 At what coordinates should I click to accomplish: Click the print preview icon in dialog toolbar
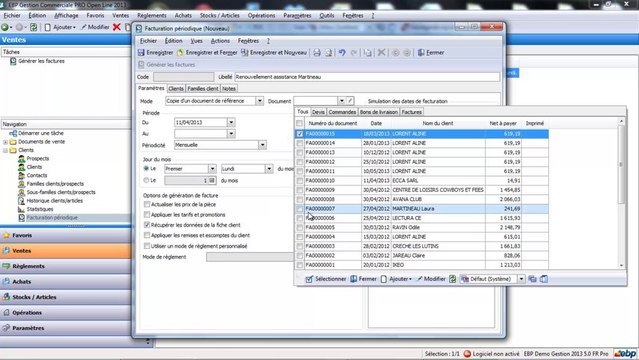tap(328, 53)
